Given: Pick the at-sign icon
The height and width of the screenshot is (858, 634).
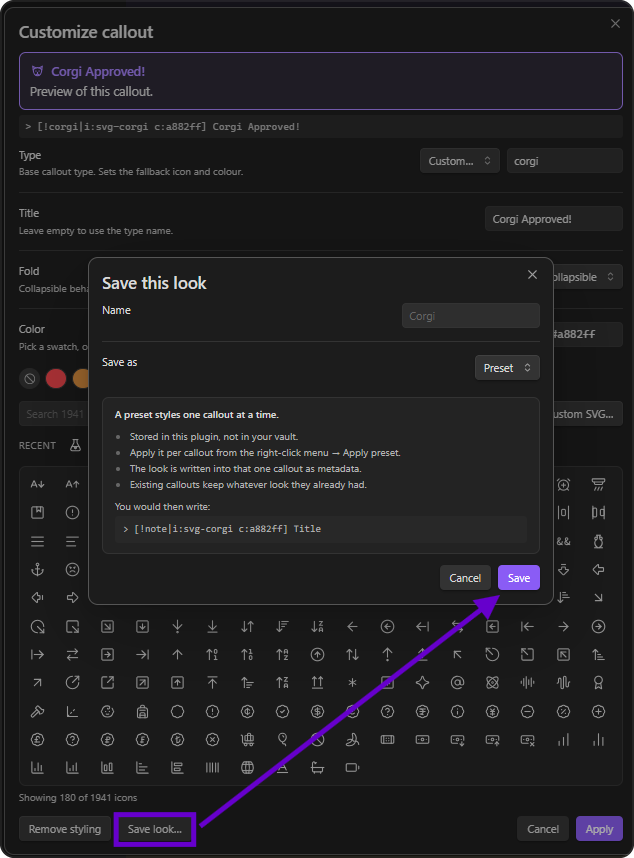Looking at the screenshot, I should click(x=457, y=683).
